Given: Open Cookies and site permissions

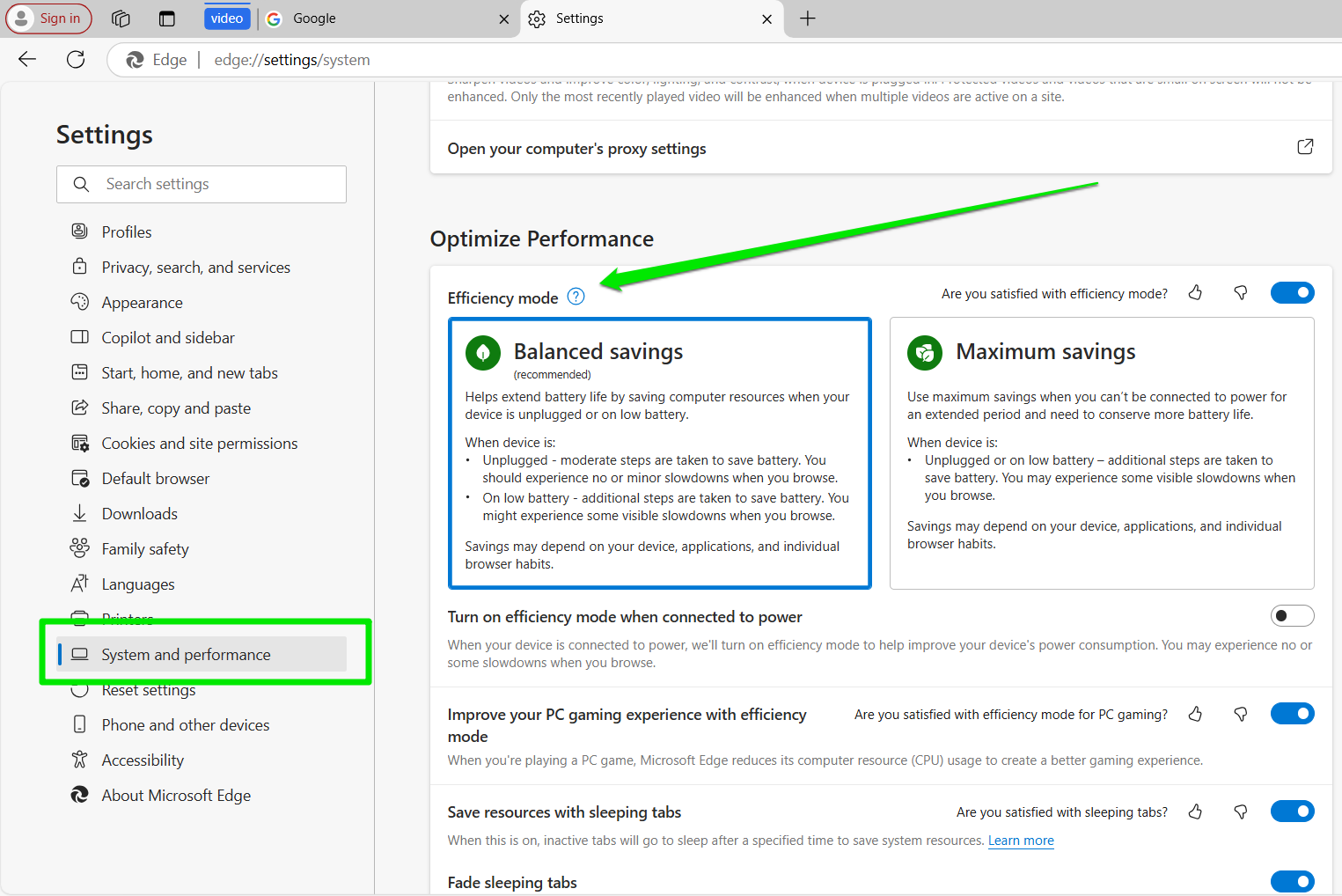Looking at the screenshot, I should [202, 443].
